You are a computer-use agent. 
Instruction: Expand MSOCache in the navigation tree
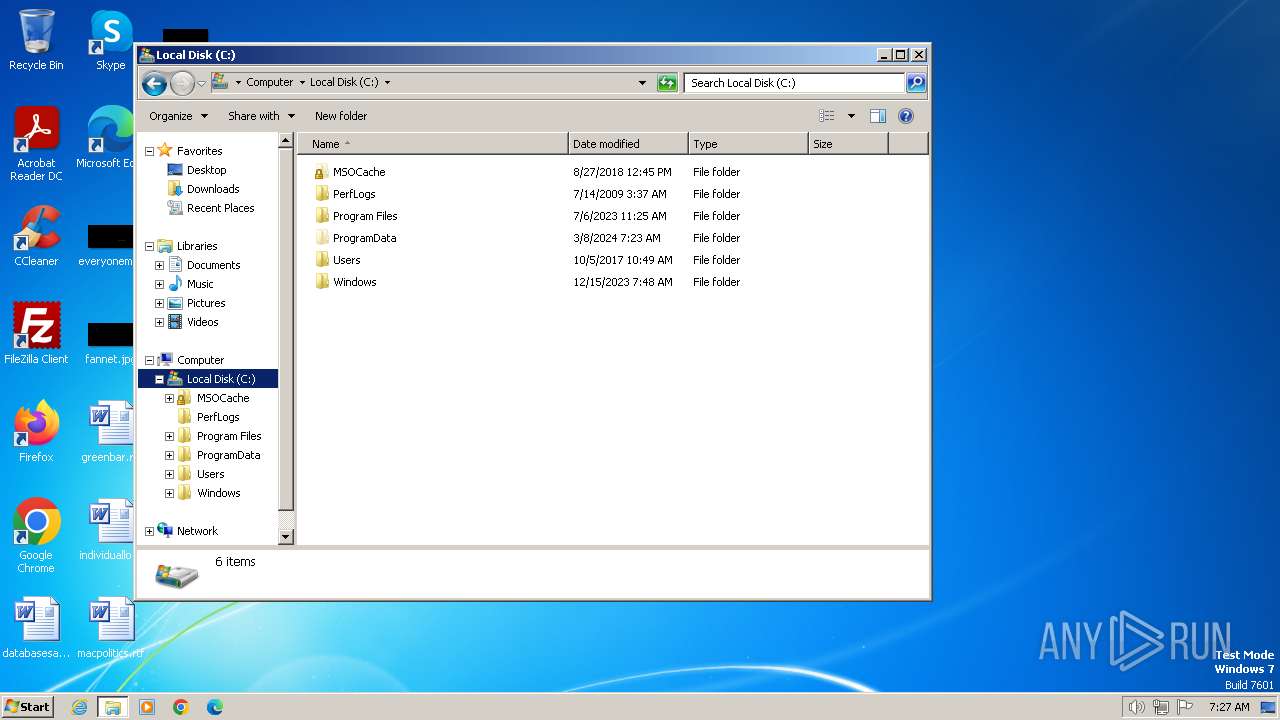pyautogui.click(x=169, y=398)
